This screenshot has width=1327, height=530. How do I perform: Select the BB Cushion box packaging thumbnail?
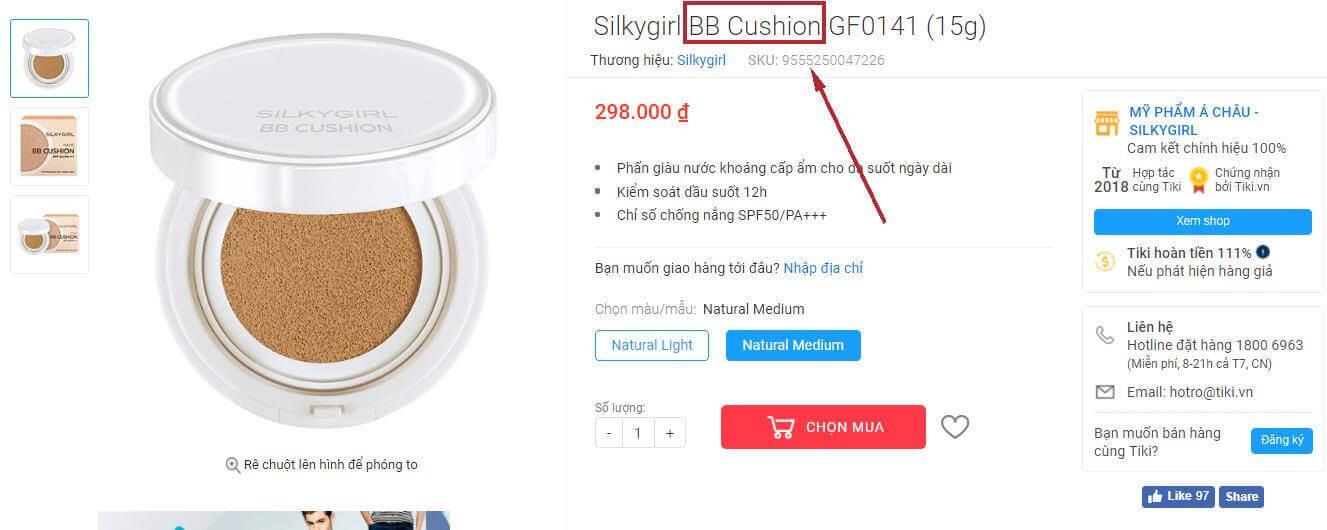[x=49, y=146]
